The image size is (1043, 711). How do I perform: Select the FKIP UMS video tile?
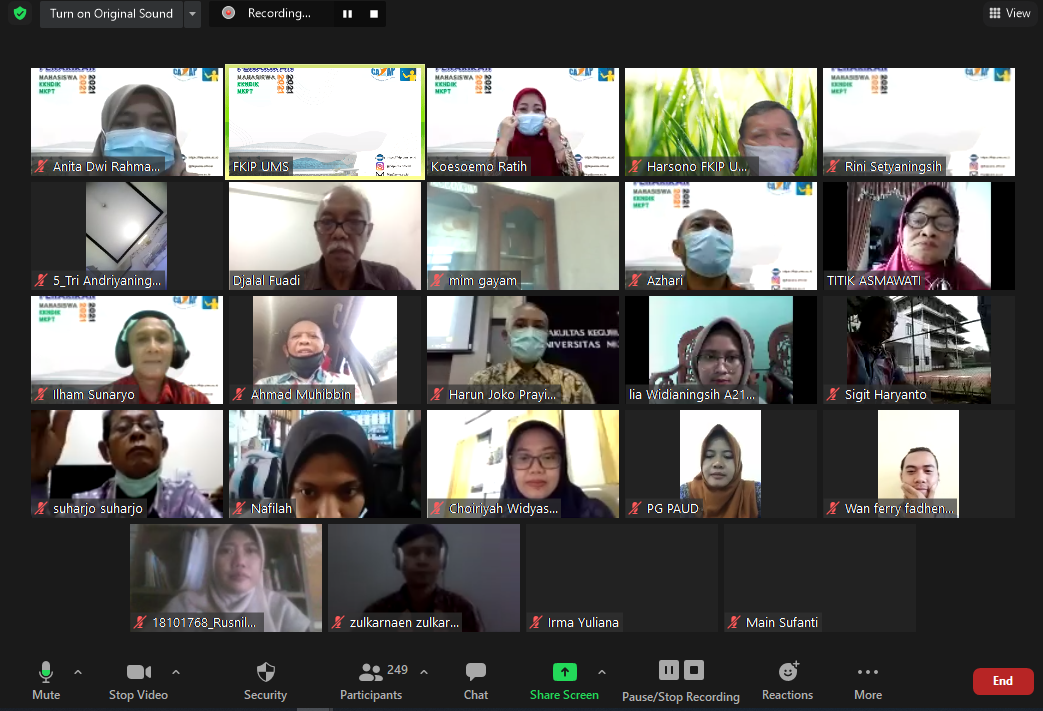tap(325, 122)
